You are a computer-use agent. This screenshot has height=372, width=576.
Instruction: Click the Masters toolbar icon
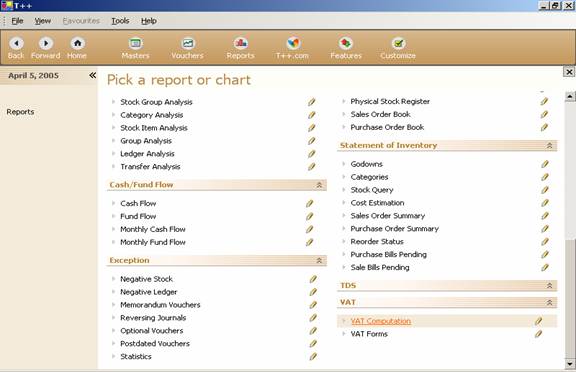pos(136,43)
